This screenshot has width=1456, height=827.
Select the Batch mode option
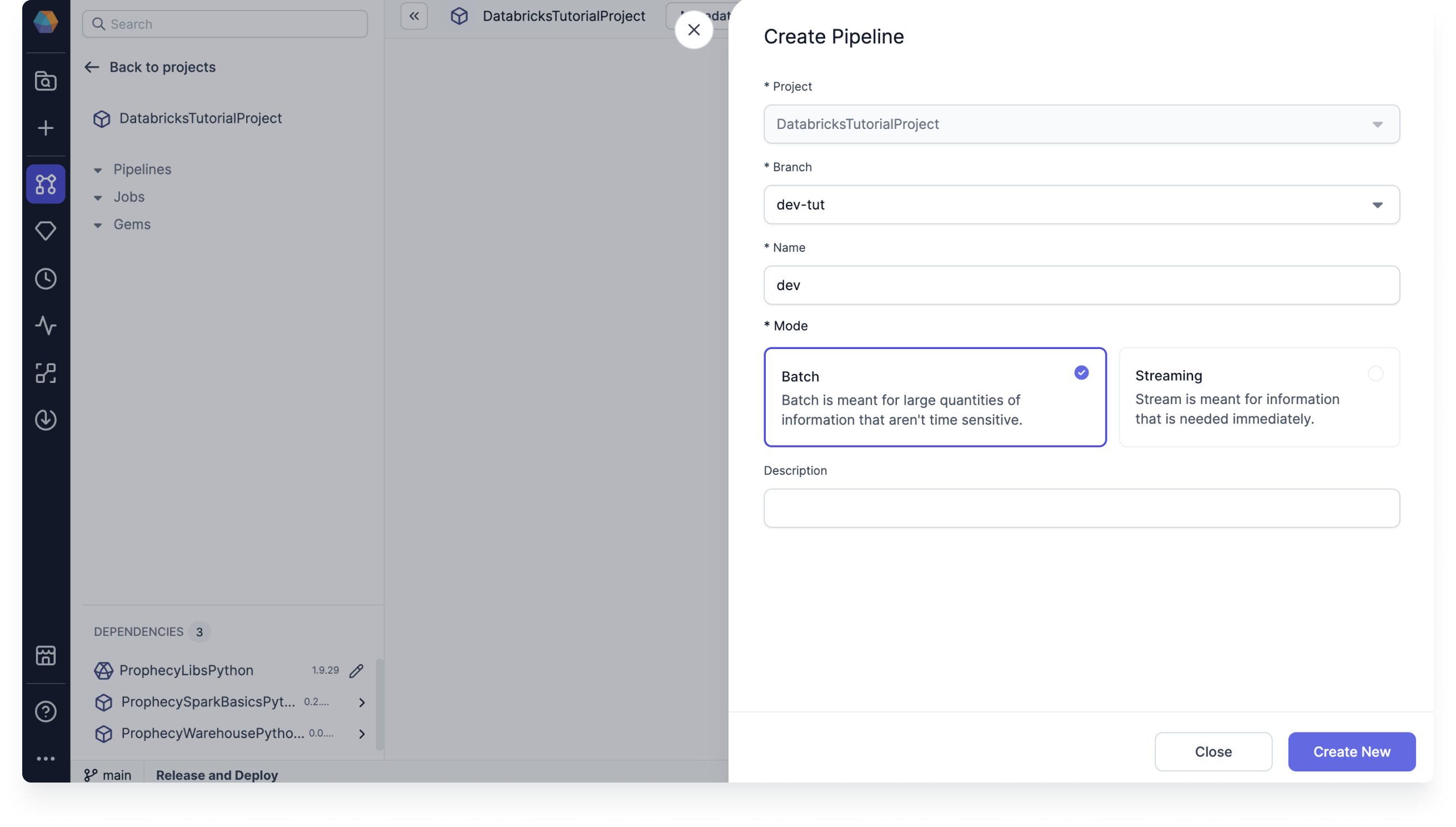(x=935, y=397)
